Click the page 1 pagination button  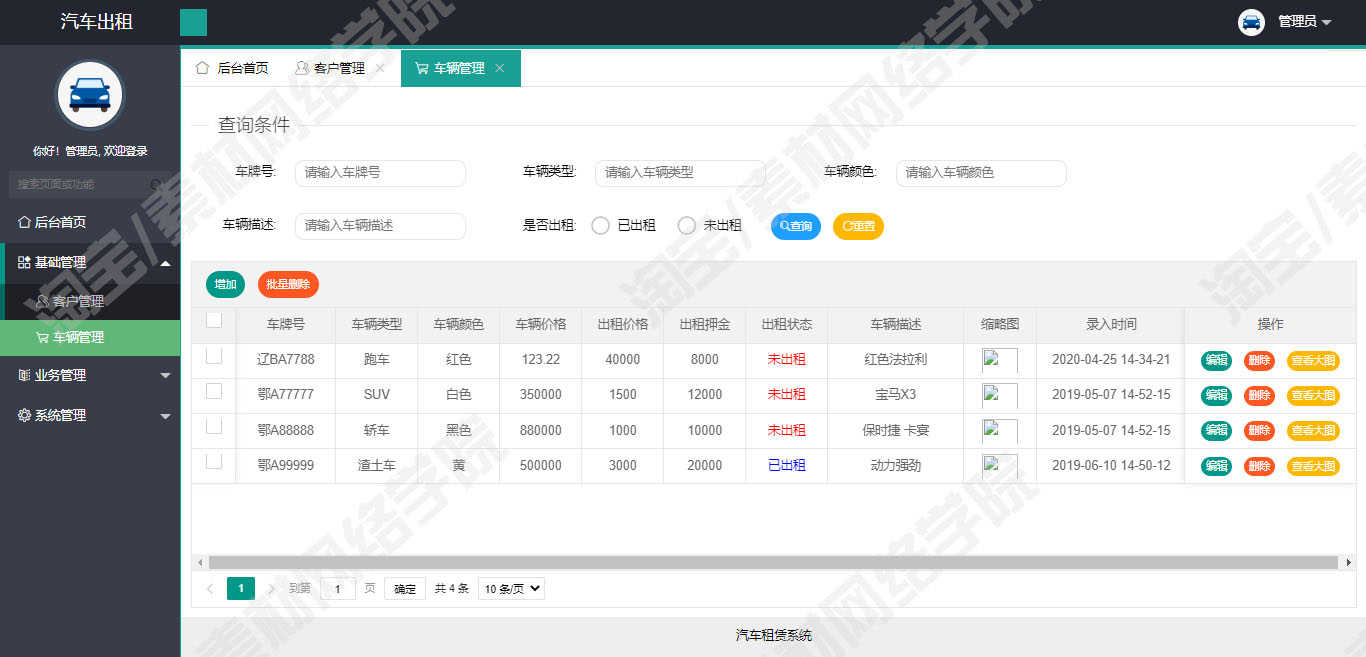pyautogui.click(x=241, y=589)
